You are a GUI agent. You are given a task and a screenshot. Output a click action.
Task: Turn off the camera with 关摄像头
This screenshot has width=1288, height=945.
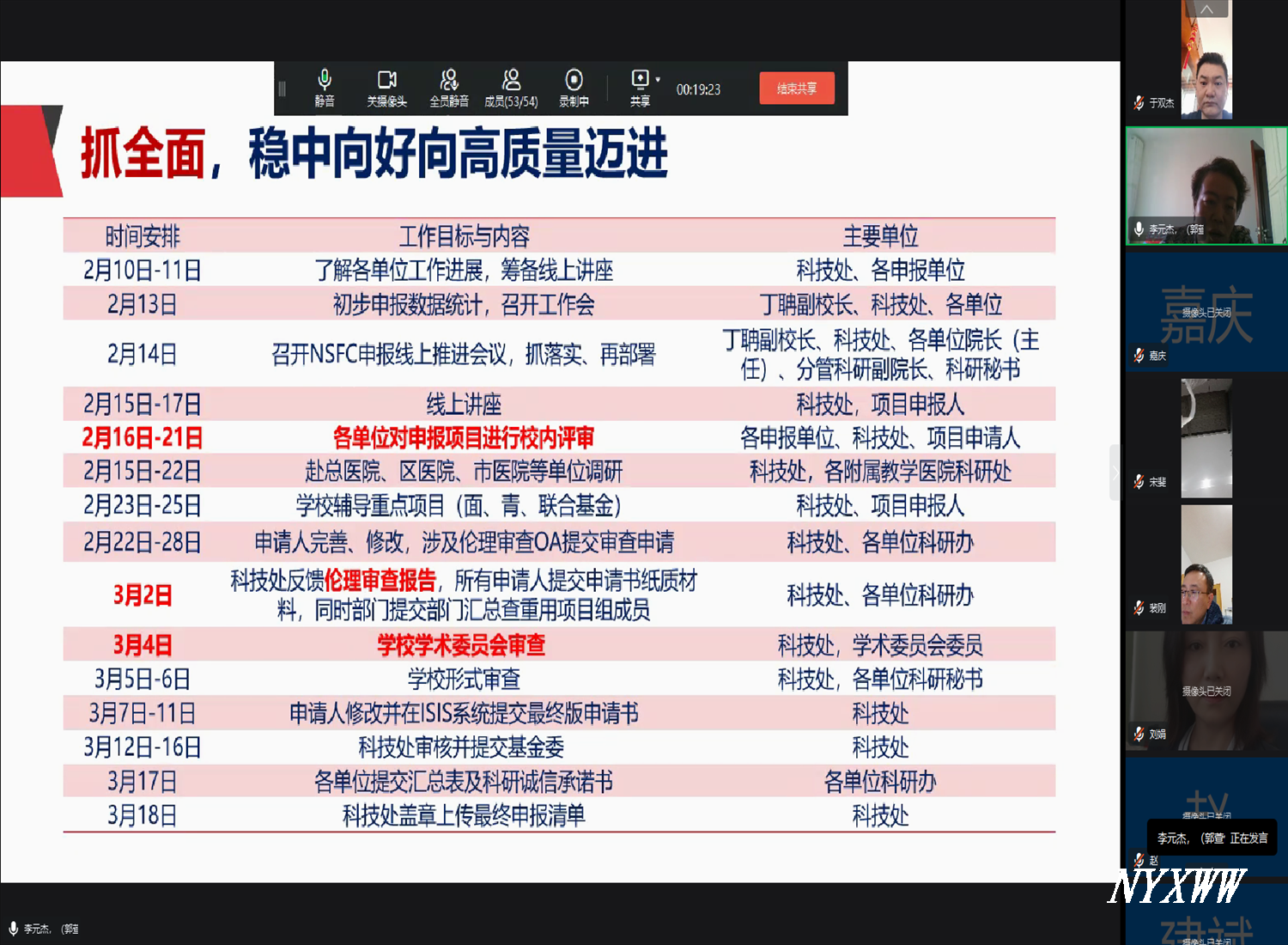pyautogui.click(x=386, y=88)
